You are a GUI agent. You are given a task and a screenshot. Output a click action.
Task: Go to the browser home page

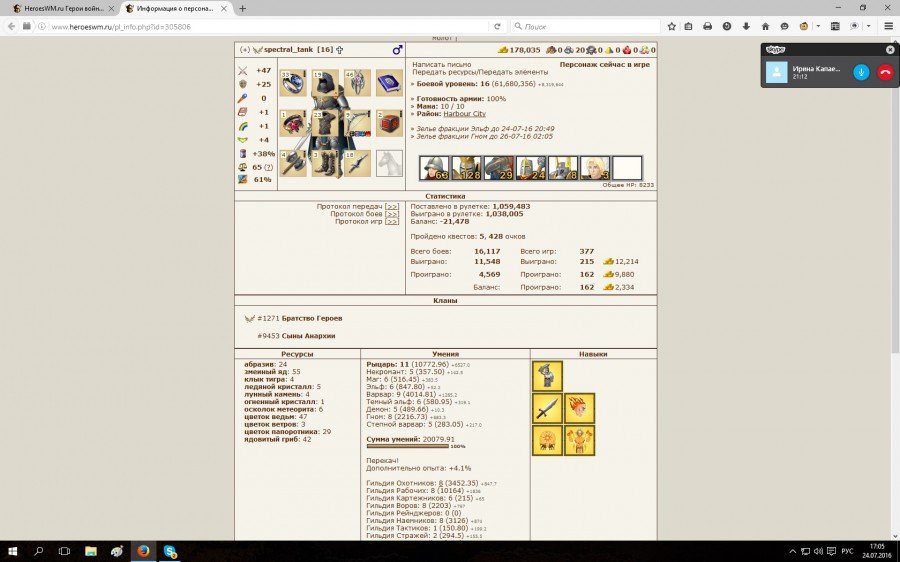(x=765, y=26)
